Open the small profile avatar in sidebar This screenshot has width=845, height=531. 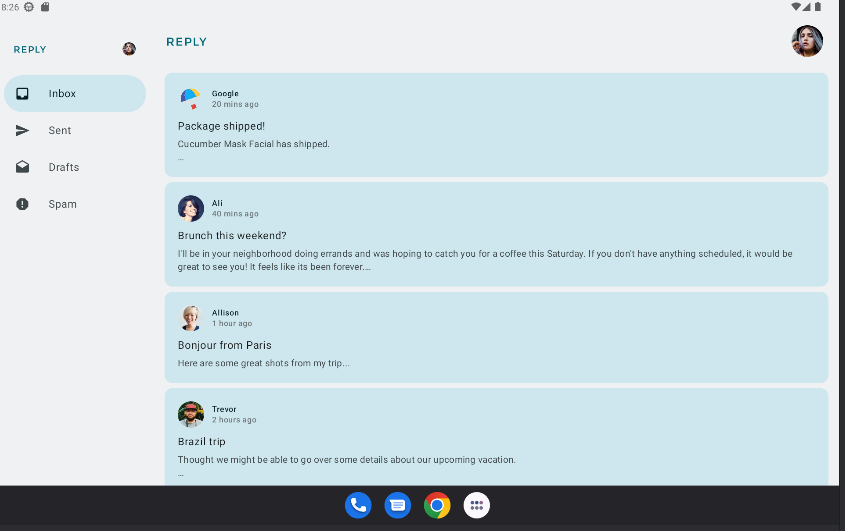tap(129, 49)
